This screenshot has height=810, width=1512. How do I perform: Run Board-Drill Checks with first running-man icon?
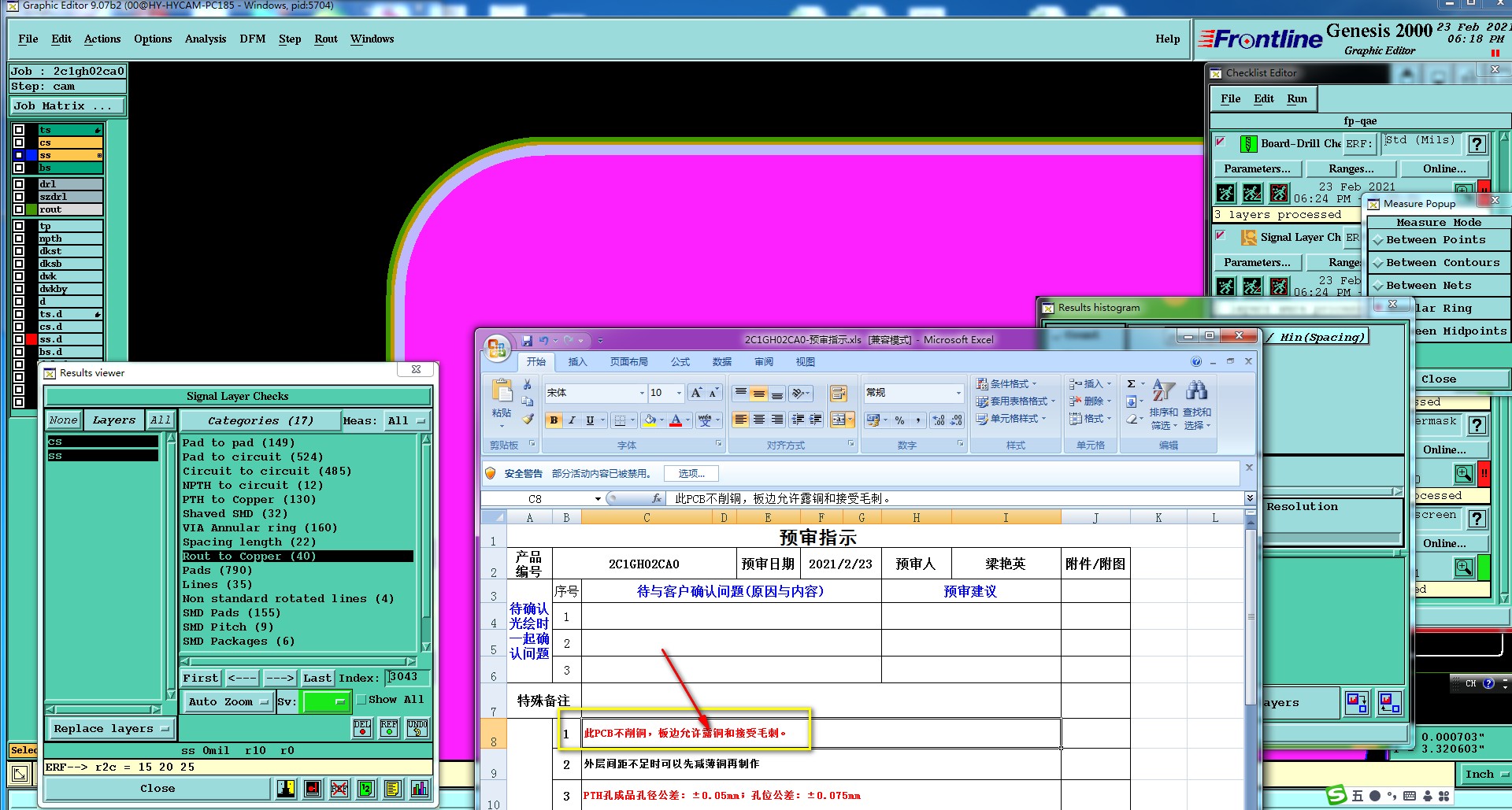[x=1225, y=193]
